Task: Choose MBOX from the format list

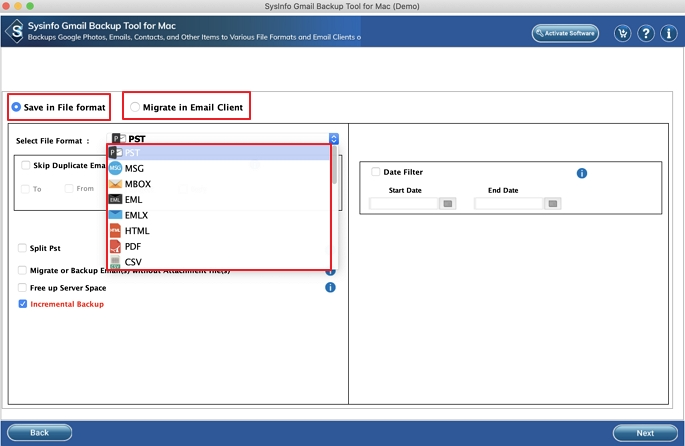Action: pos(138,184)
